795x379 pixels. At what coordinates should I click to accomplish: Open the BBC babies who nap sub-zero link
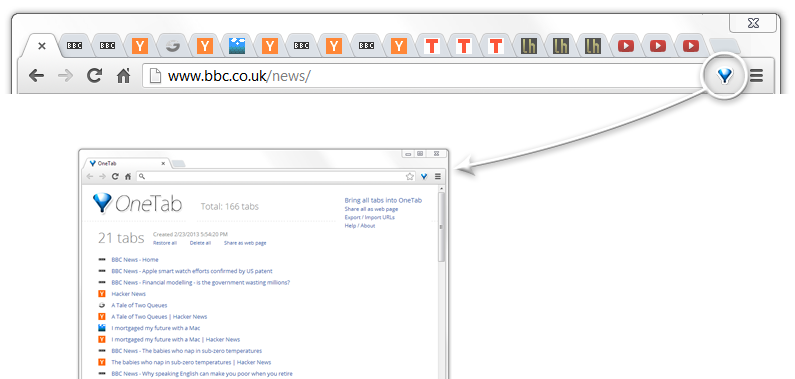click(187, 351)
